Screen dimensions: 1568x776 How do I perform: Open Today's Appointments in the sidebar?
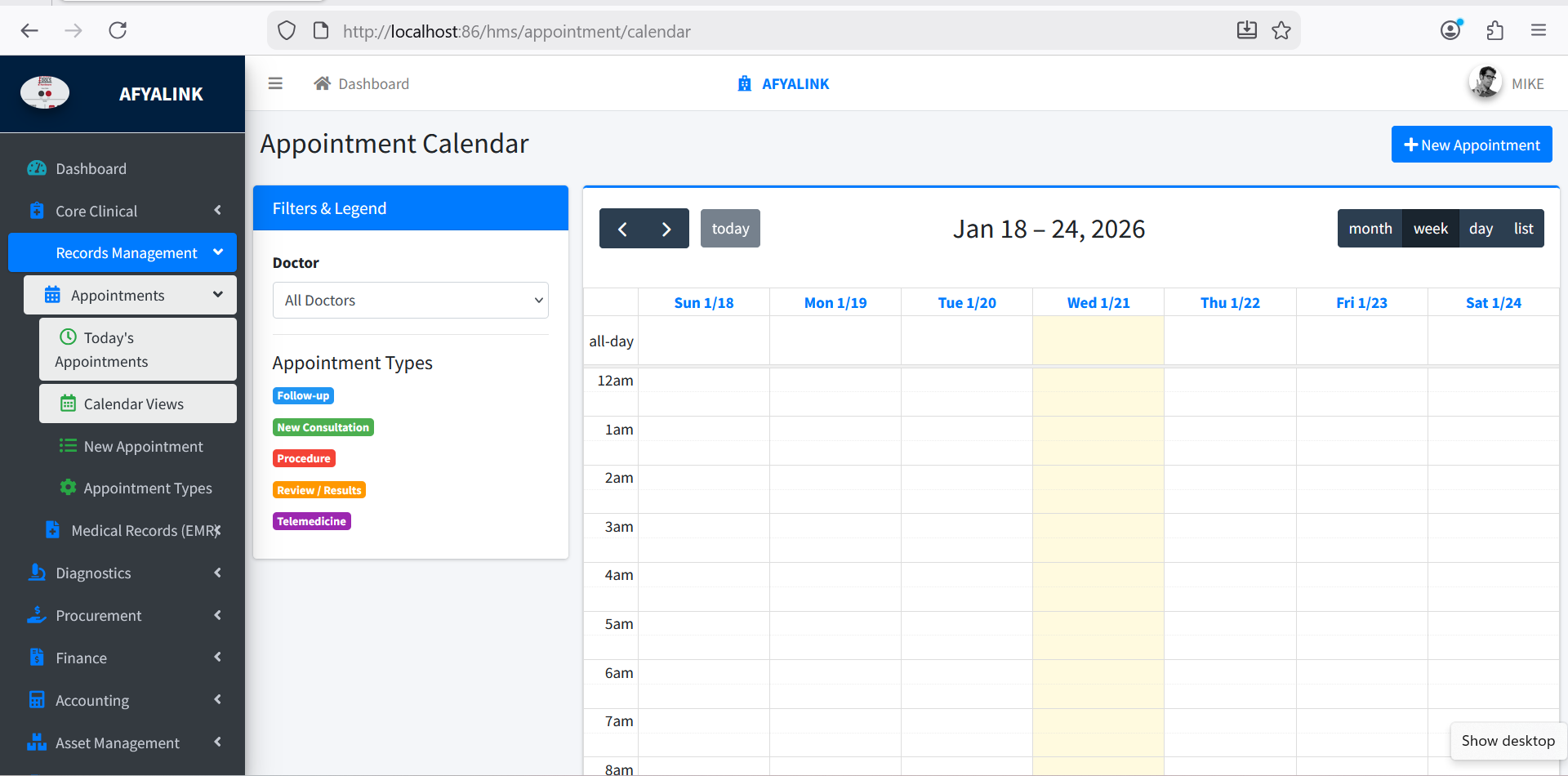click(137, 350)
